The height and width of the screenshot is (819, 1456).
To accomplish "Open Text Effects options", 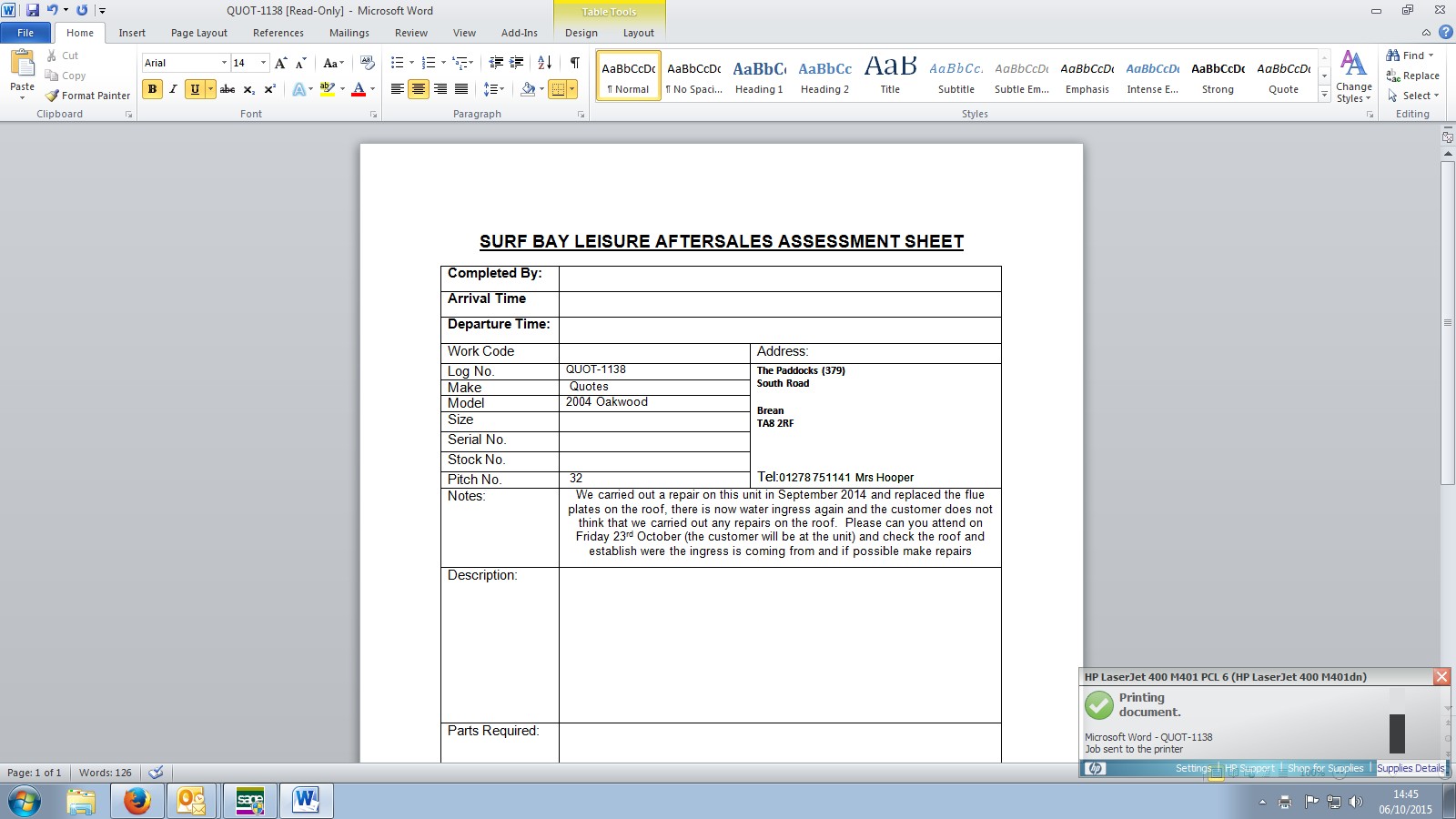I will [302, 89].
